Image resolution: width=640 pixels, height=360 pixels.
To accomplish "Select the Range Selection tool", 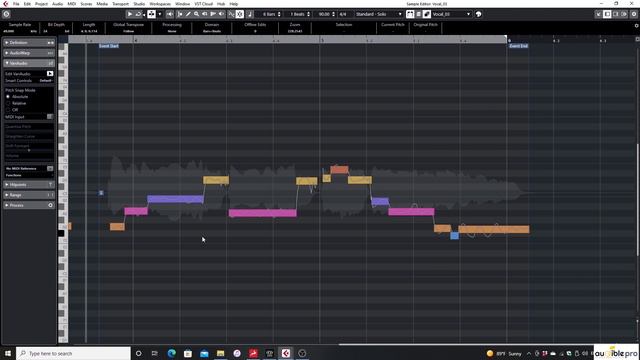I will (x=151, y=14).
